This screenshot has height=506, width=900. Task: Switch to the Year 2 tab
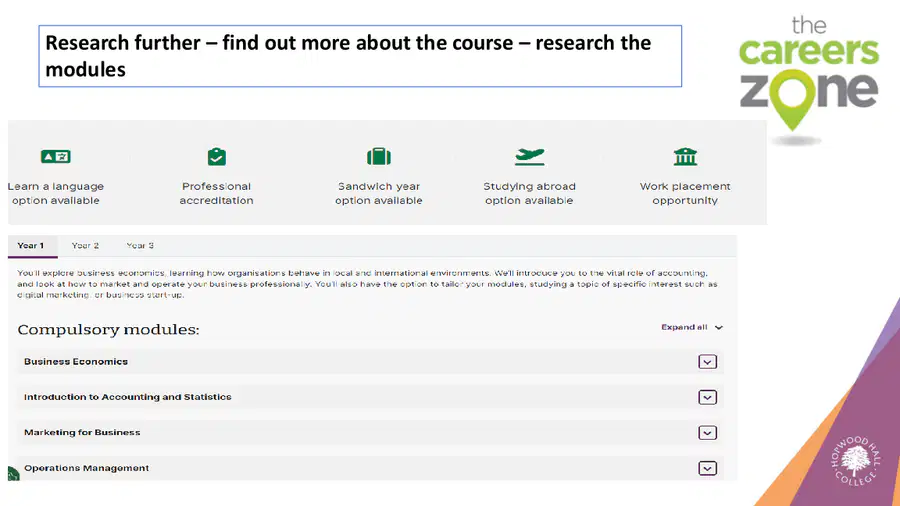point(85,246)
